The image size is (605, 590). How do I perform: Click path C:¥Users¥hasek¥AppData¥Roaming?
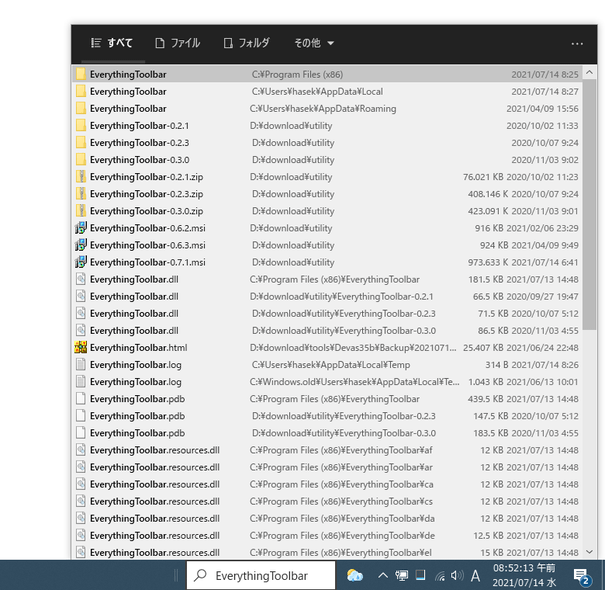tap(323, 109)
